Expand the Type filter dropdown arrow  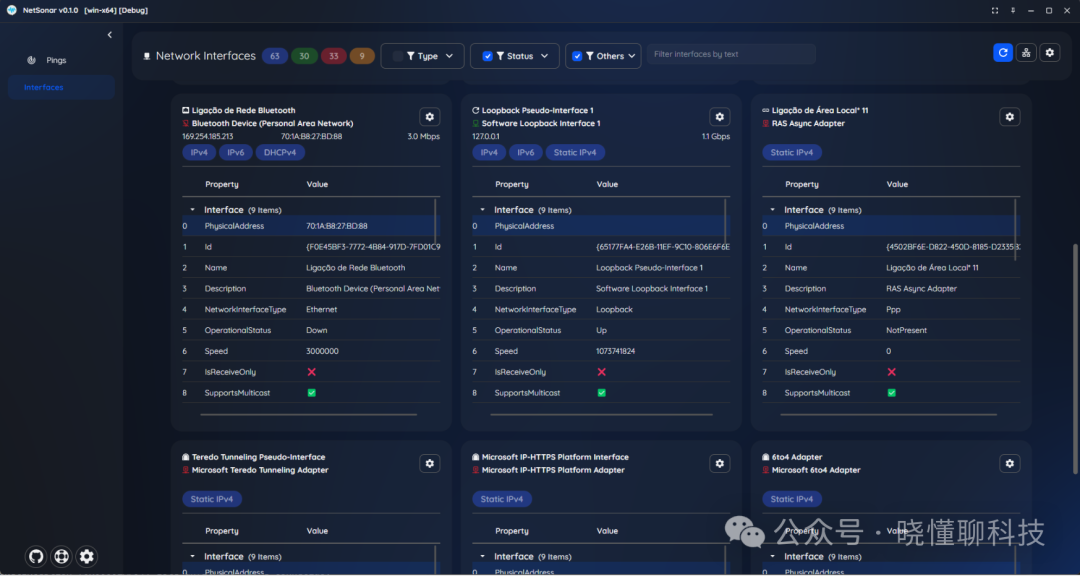coord(449,56)
